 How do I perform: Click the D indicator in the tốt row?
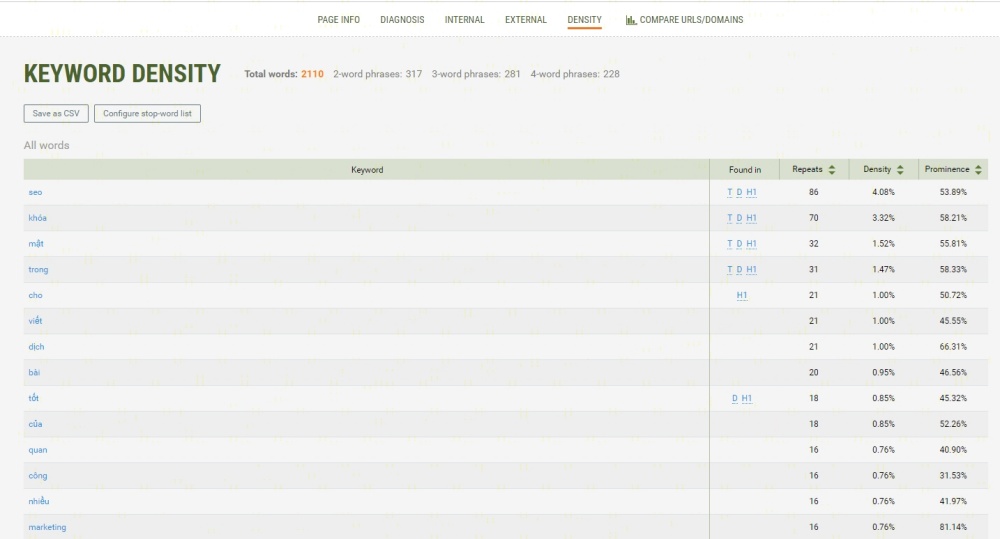[735, 399]
